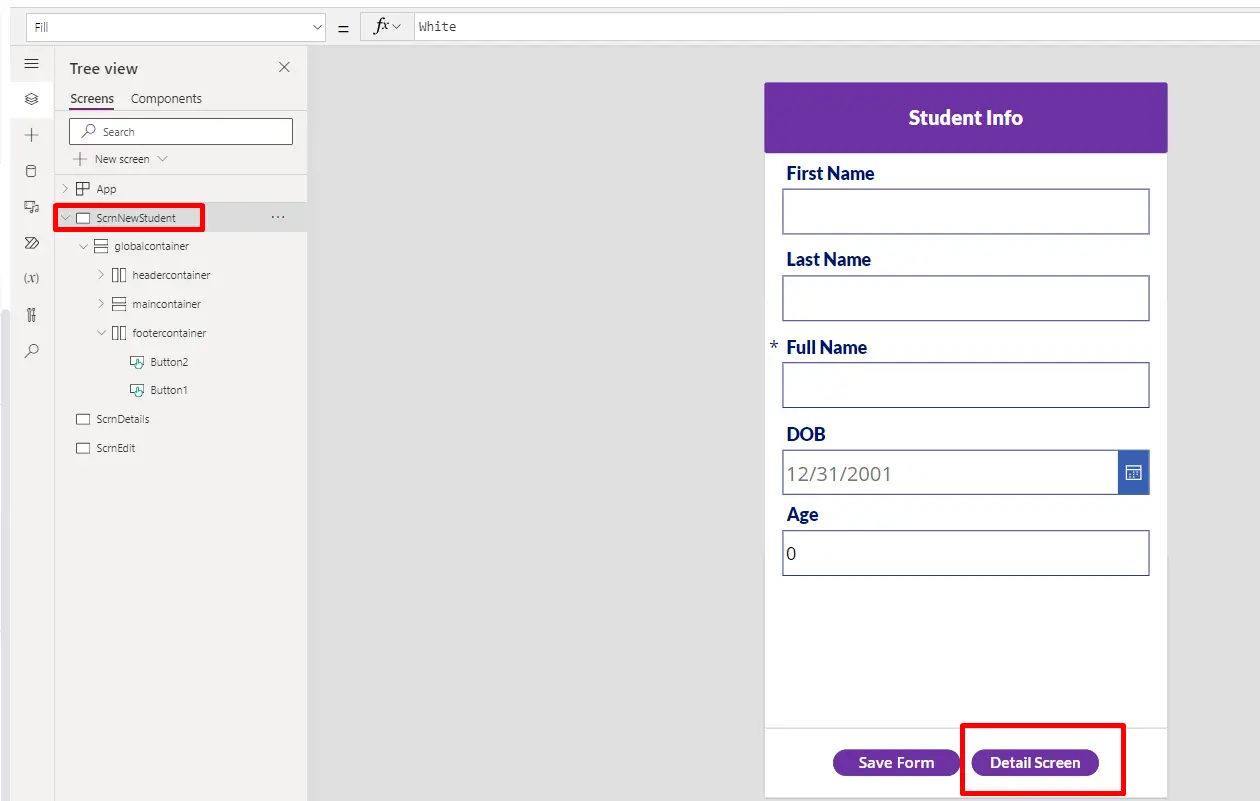Select ScrnEdit in the tree

[116, 448]
